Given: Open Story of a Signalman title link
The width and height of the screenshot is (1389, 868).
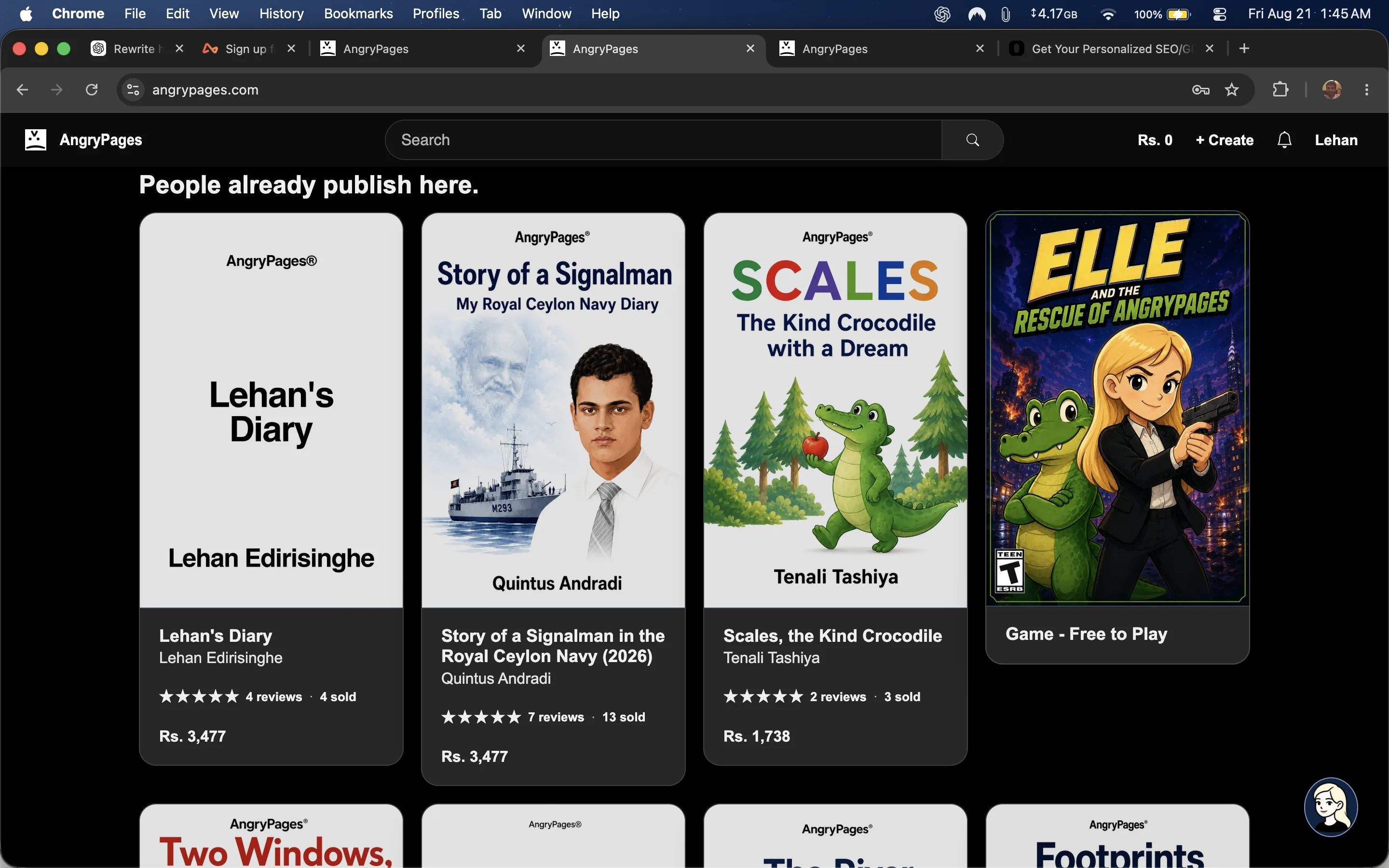Looking at the screenshot, I should (x=553, y=646).
